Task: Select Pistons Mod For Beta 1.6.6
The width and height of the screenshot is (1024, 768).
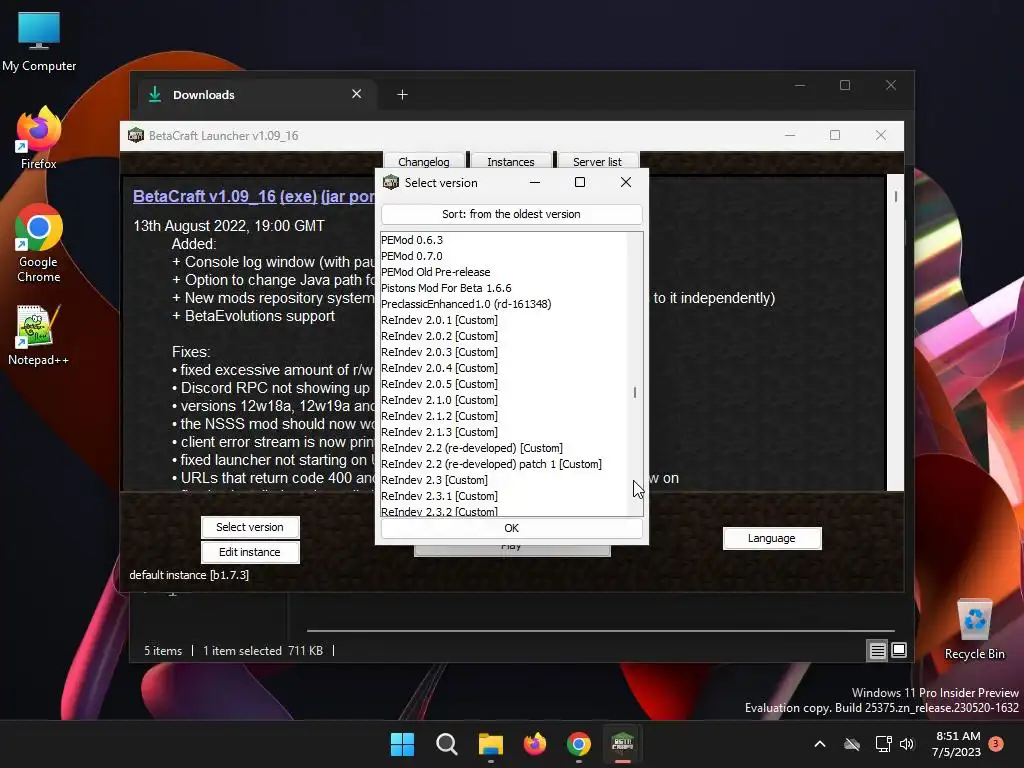Action: [x=504, y=288]
